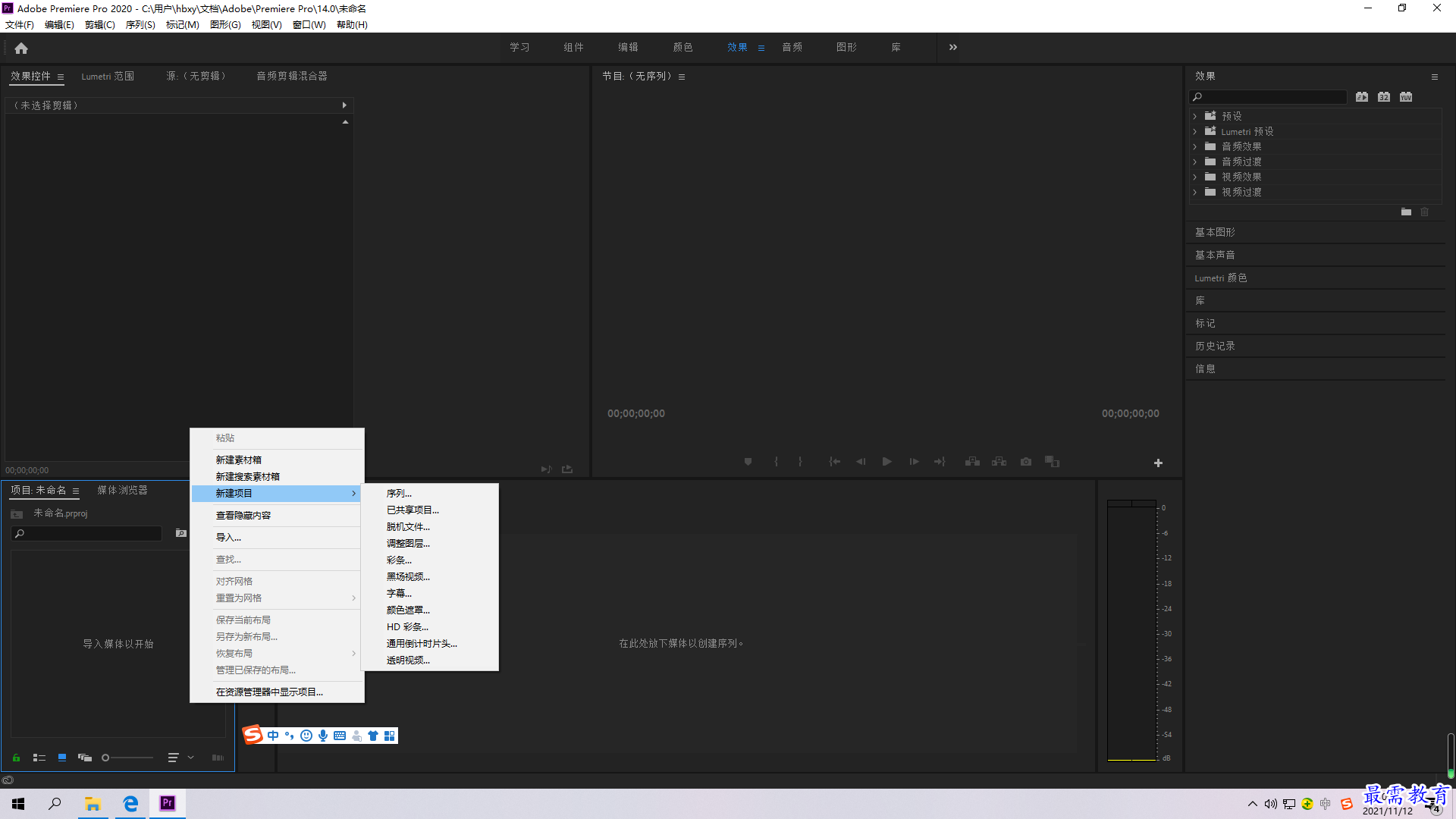The width and height of the screenshot is (1456, 819).
Task: Open Windows Start menu
Action: pos(18,804)
